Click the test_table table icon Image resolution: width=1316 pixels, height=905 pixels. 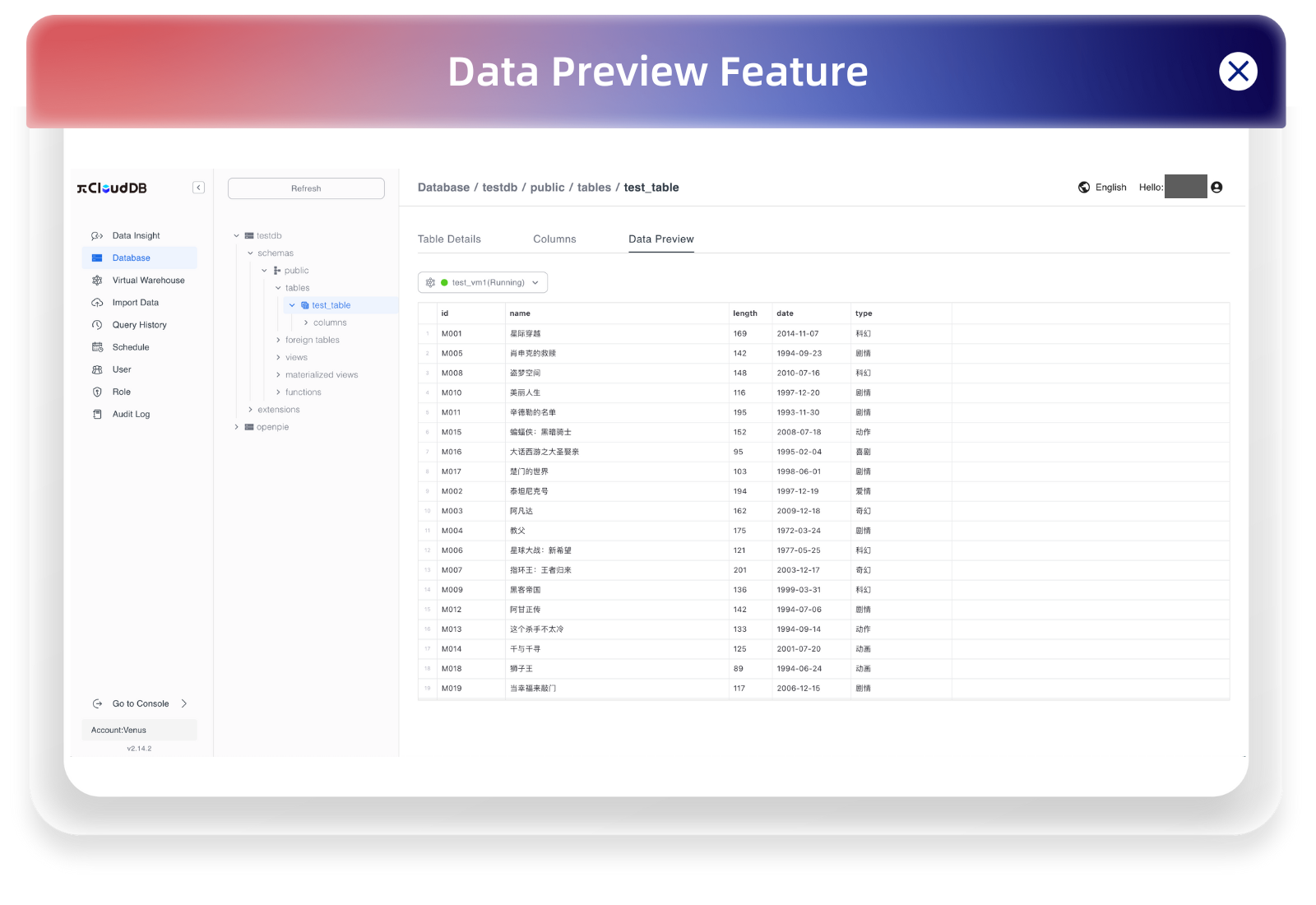click(x=305, y=305)
